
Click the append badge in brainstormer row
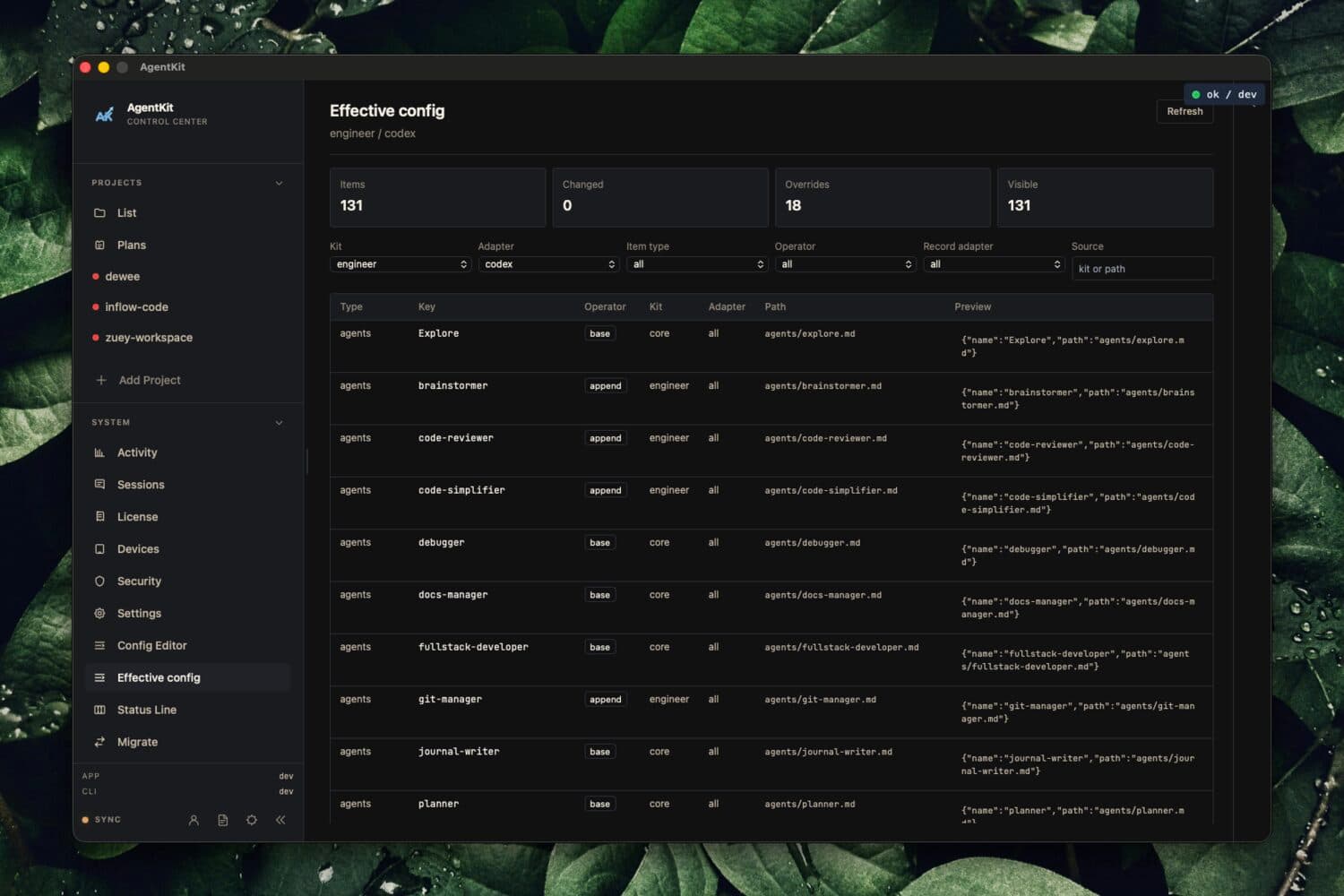coord(606,386)
